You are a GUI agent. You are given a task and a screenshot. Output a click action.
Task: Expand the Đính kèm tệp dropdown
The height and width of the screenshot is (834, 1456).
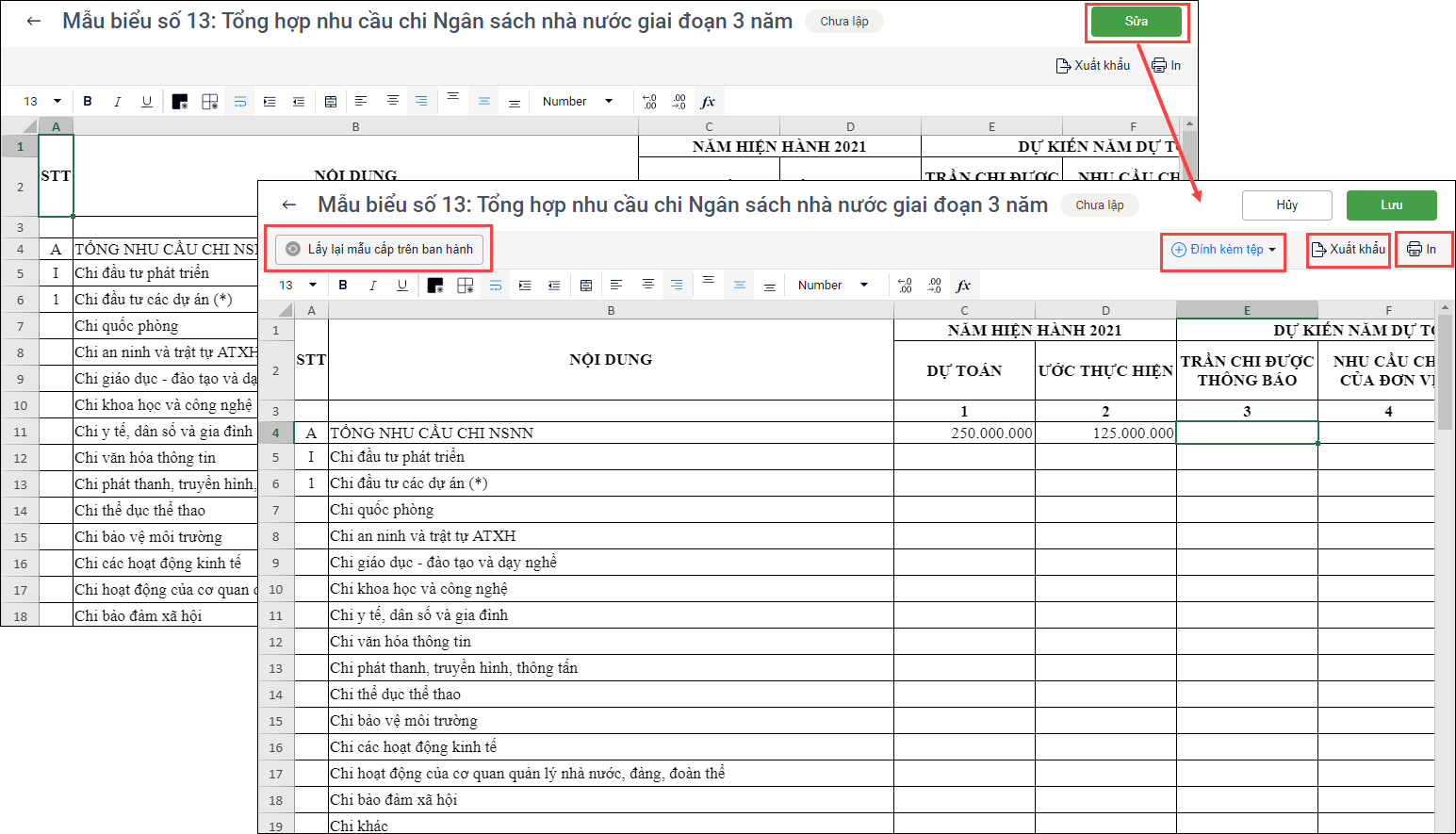point(1223,250)
